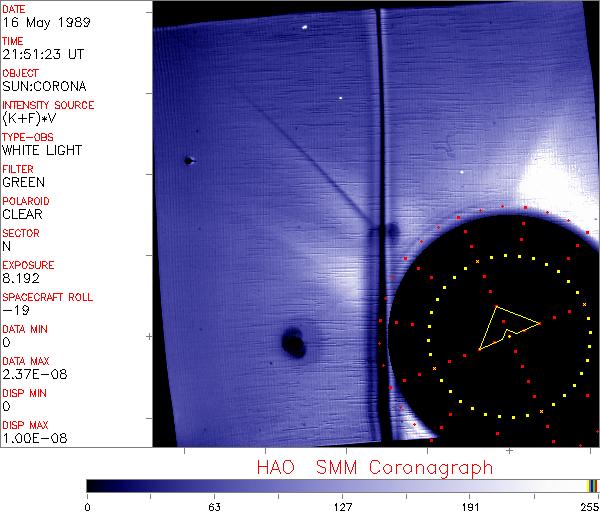Select the CLEAR polaroid value
This screenshot has height=512, width=600.
click(23, 214)
